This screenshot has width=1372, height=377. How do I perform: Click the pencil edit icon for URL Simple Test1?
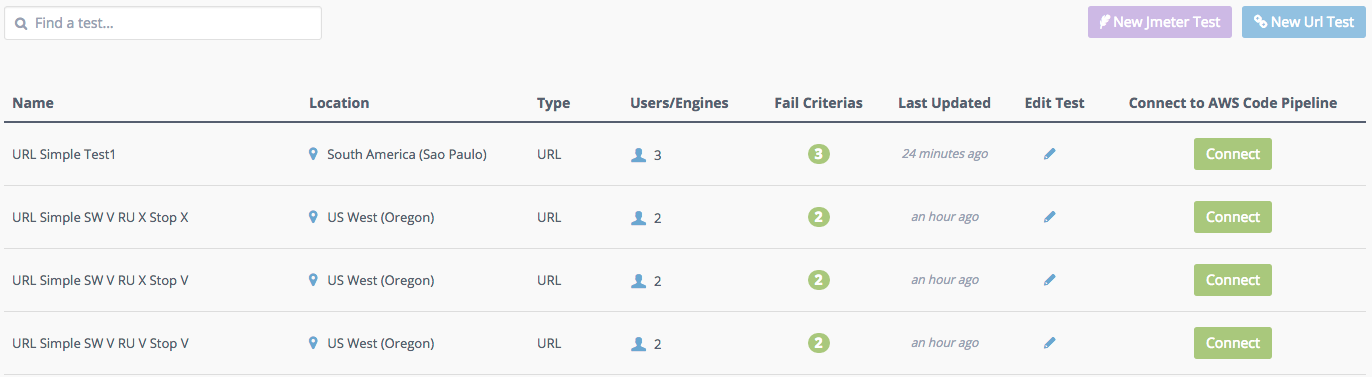1049,154
